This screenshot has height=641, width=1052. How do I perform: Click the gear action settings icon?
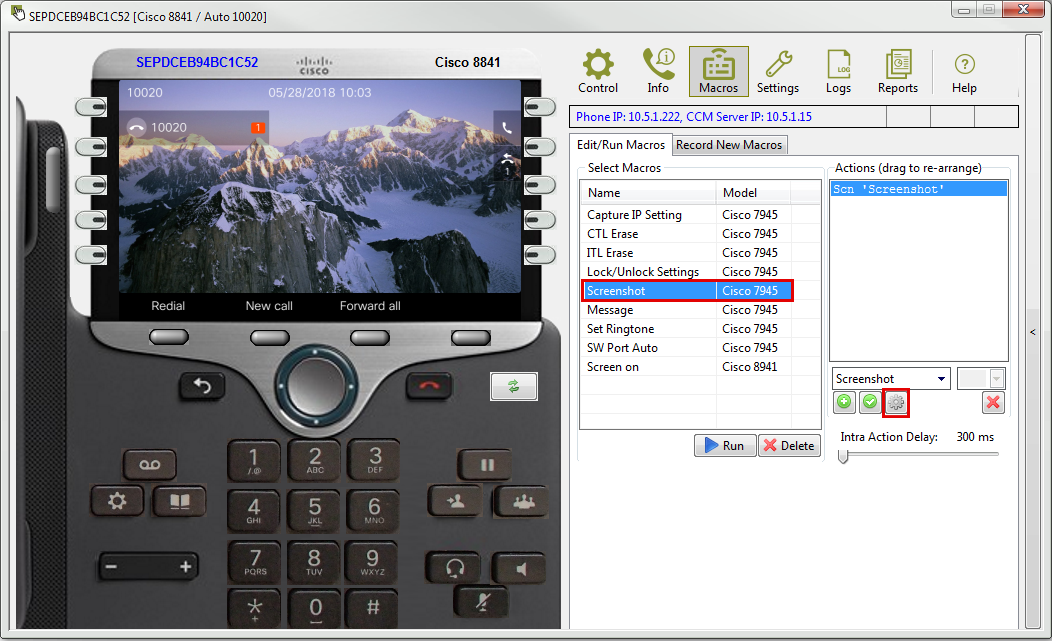point(896,403)
